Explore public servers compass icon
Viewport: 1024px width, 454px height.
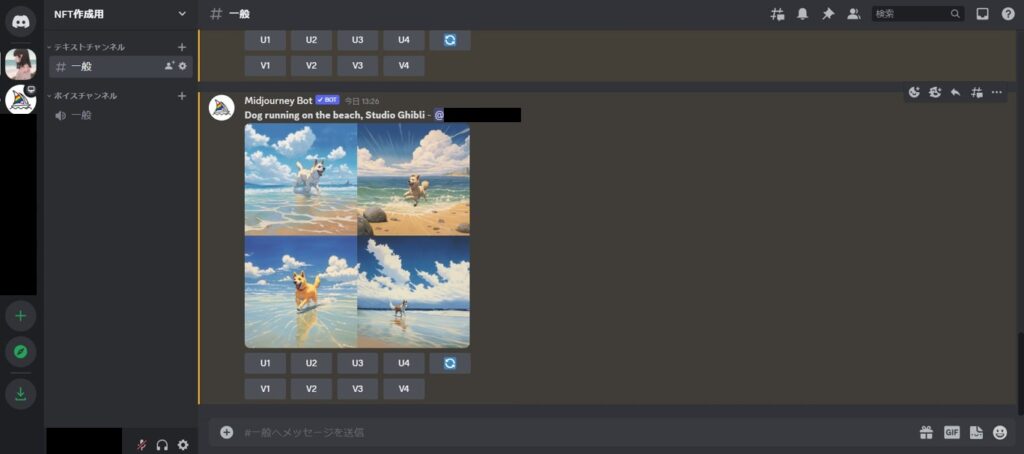point(20,352)
